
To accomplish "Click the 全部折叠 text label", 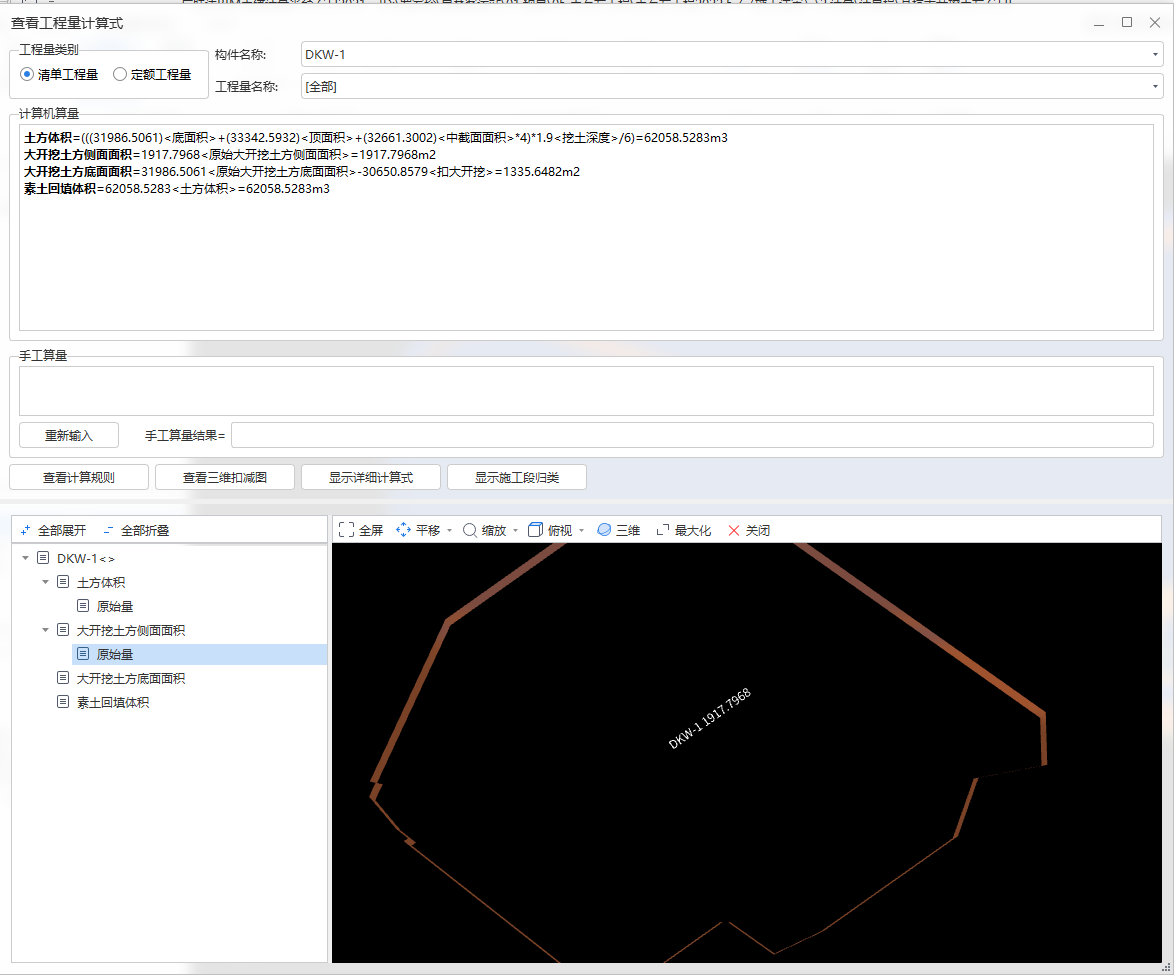I will 145,530.
